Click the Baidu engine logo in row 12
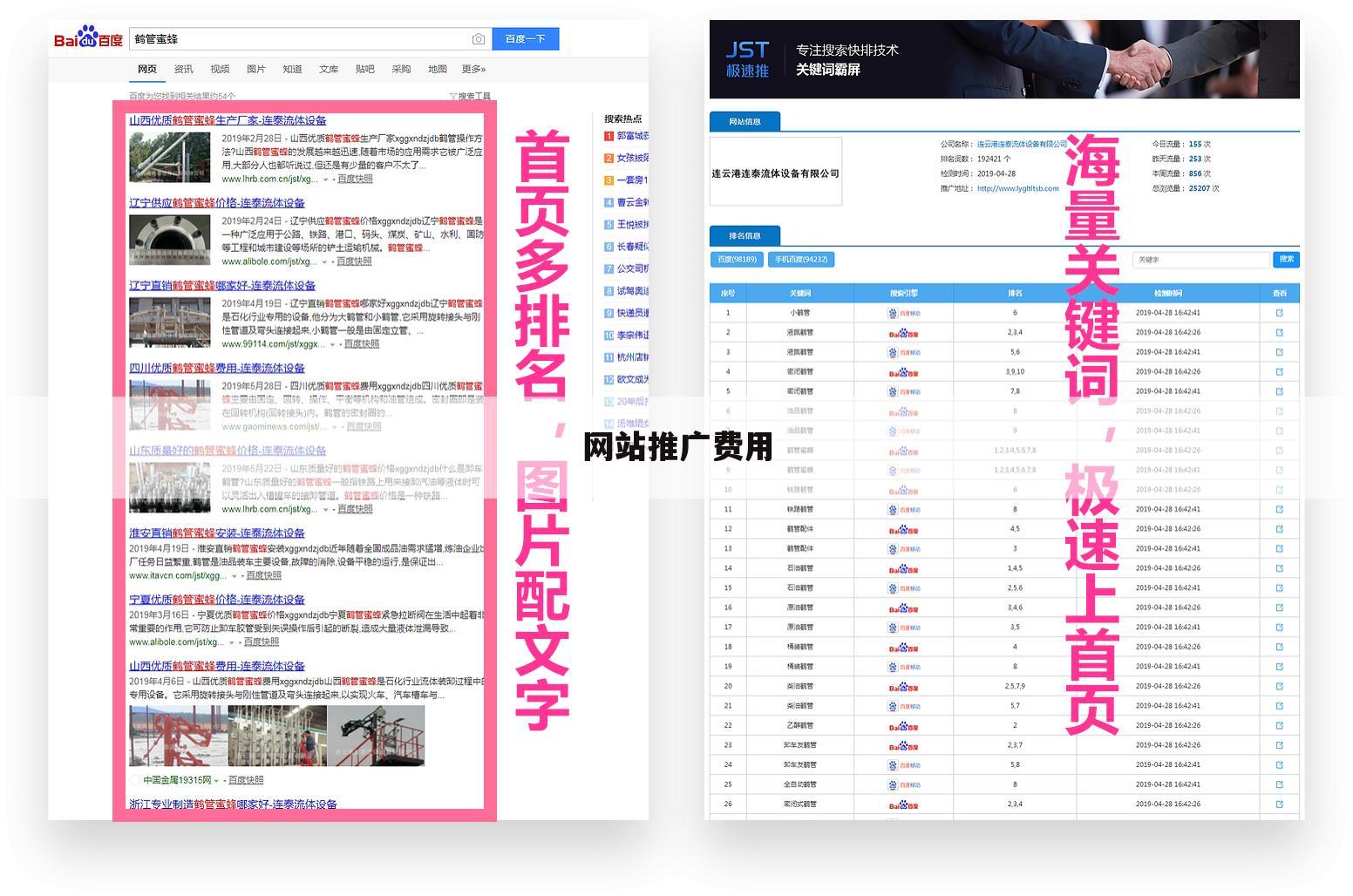 point(904,529)
